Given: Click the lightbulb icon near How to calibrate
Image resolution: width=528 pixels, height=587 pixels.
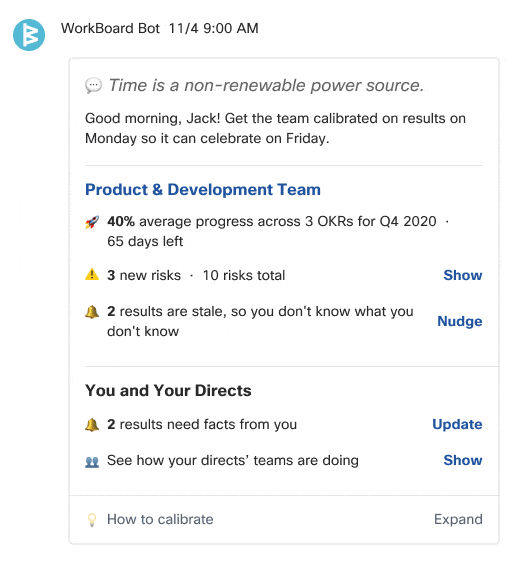Looking at the screenshot, I should click(92, 520).
